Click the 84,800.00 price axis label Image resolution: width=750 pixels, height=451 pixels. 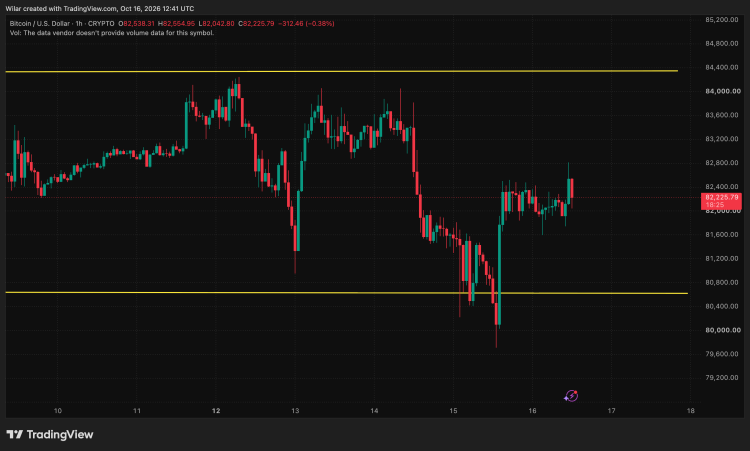pyautogui.click(x=722, y=44)
